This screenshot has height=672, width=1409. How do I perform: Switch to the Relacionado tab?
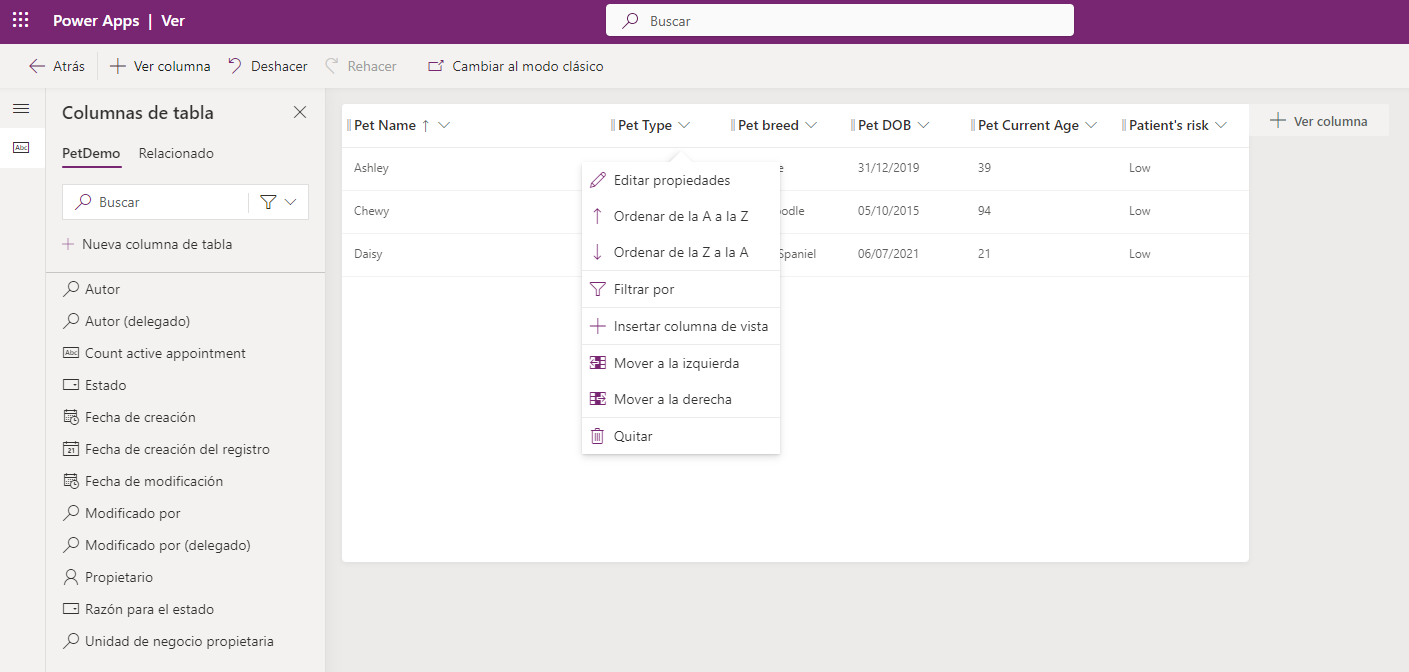click(176, 154)
